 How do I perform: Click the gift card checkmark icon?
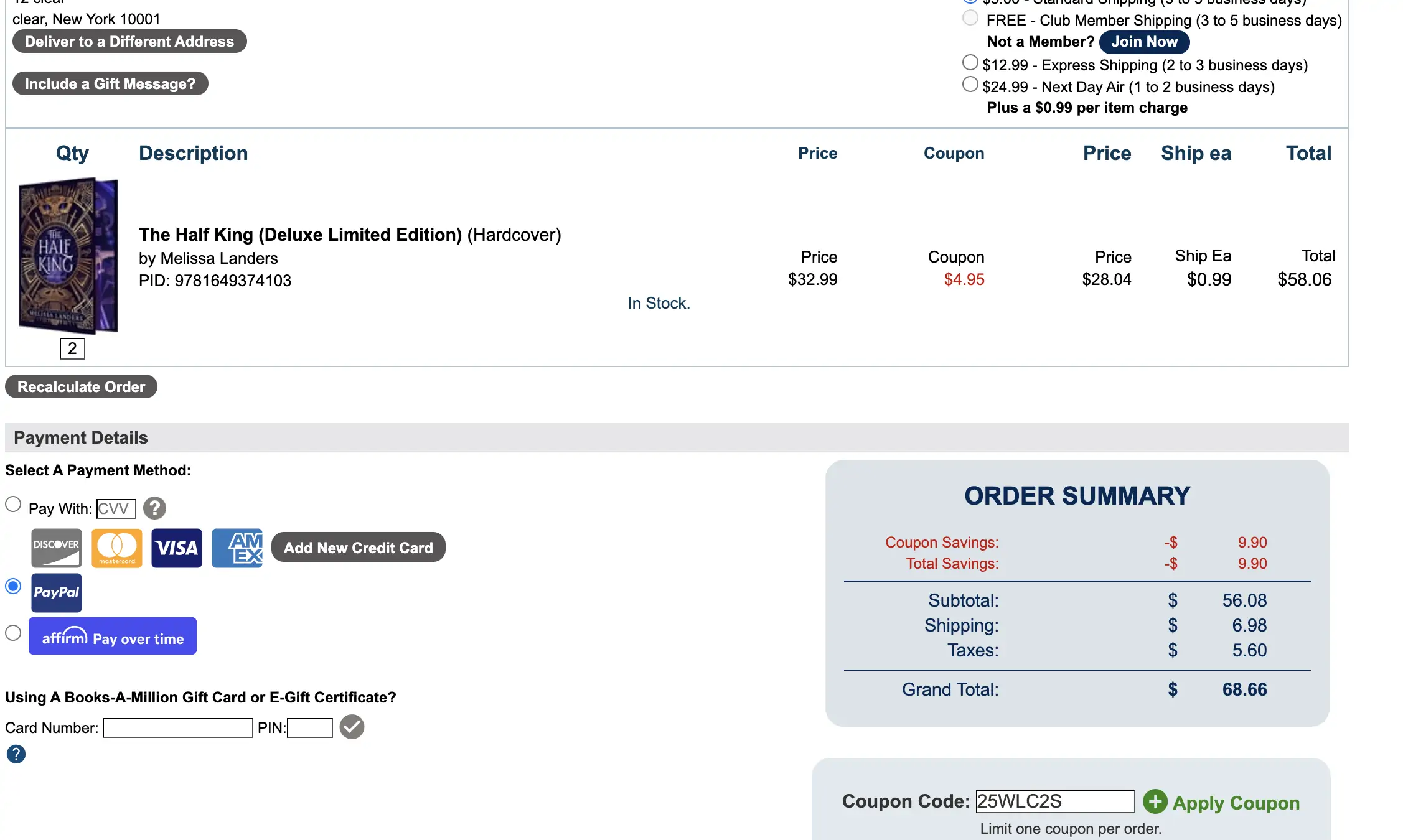pyautogui.click(x=352, y=727)
